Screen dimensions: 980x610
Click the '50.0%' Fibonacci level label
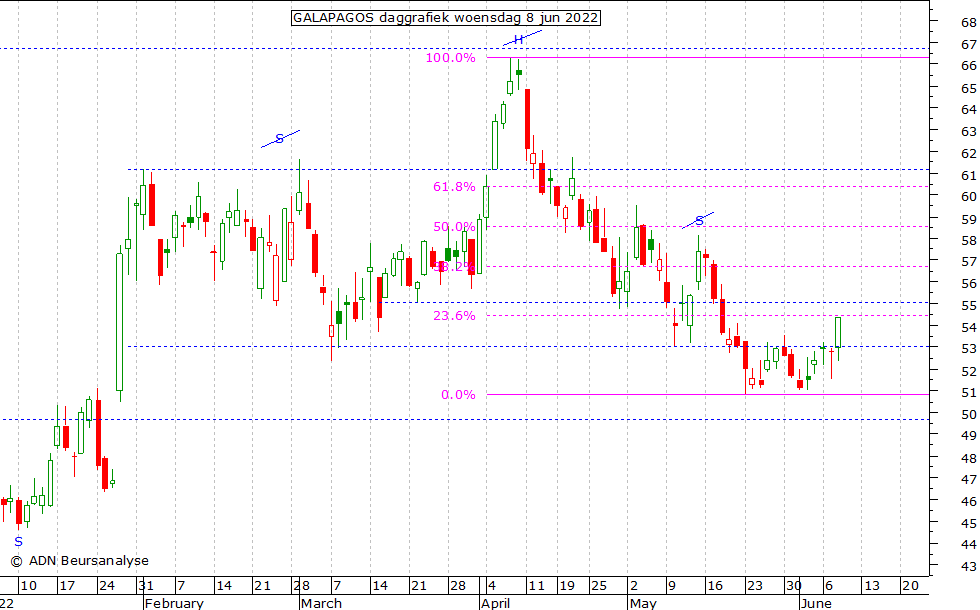point(454,227)
